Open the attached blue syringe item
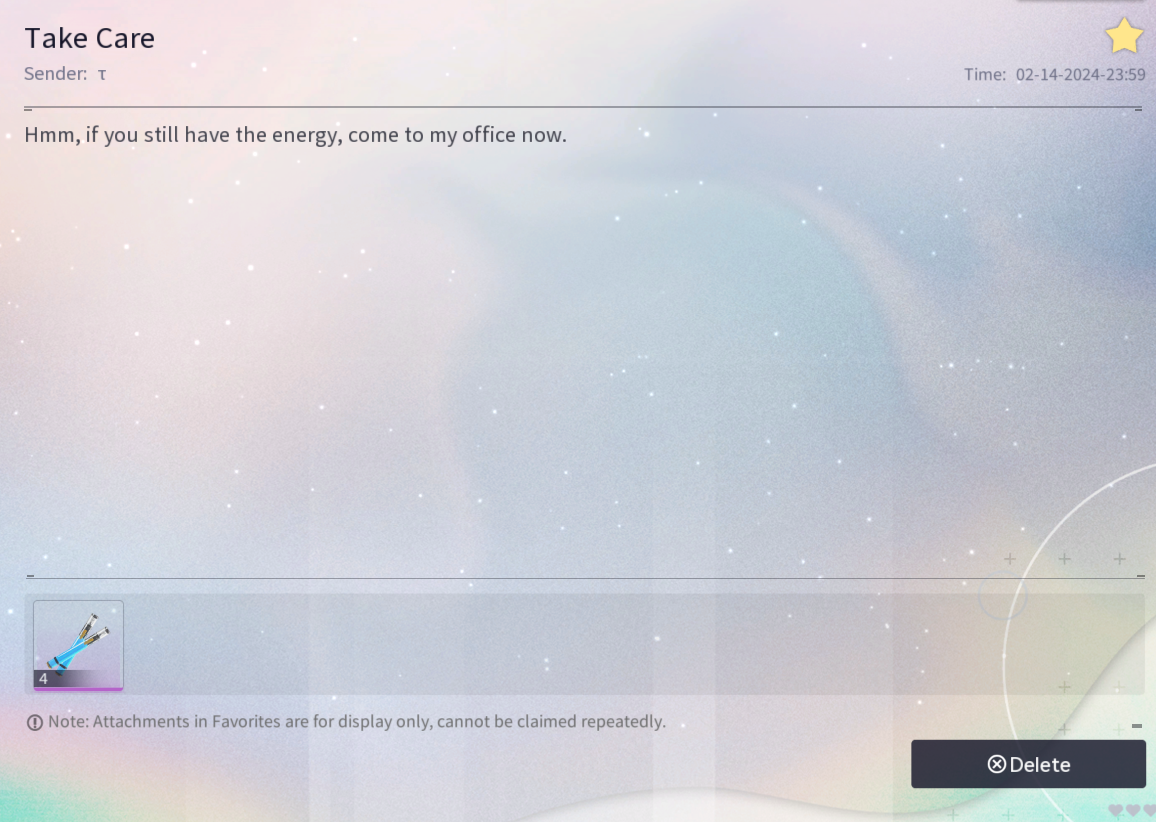 (78, 646)
